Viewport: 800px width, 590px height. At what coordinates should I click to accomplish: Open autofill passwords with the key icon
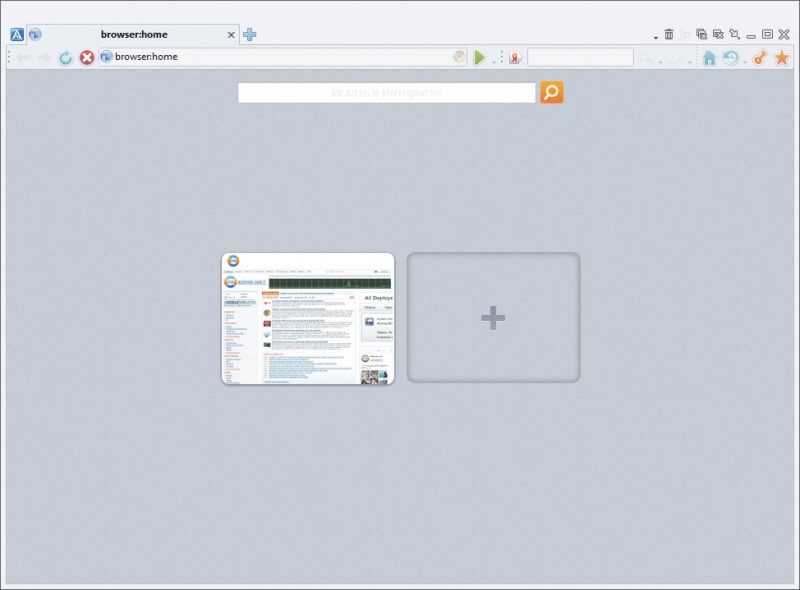[x=760, y=57]
